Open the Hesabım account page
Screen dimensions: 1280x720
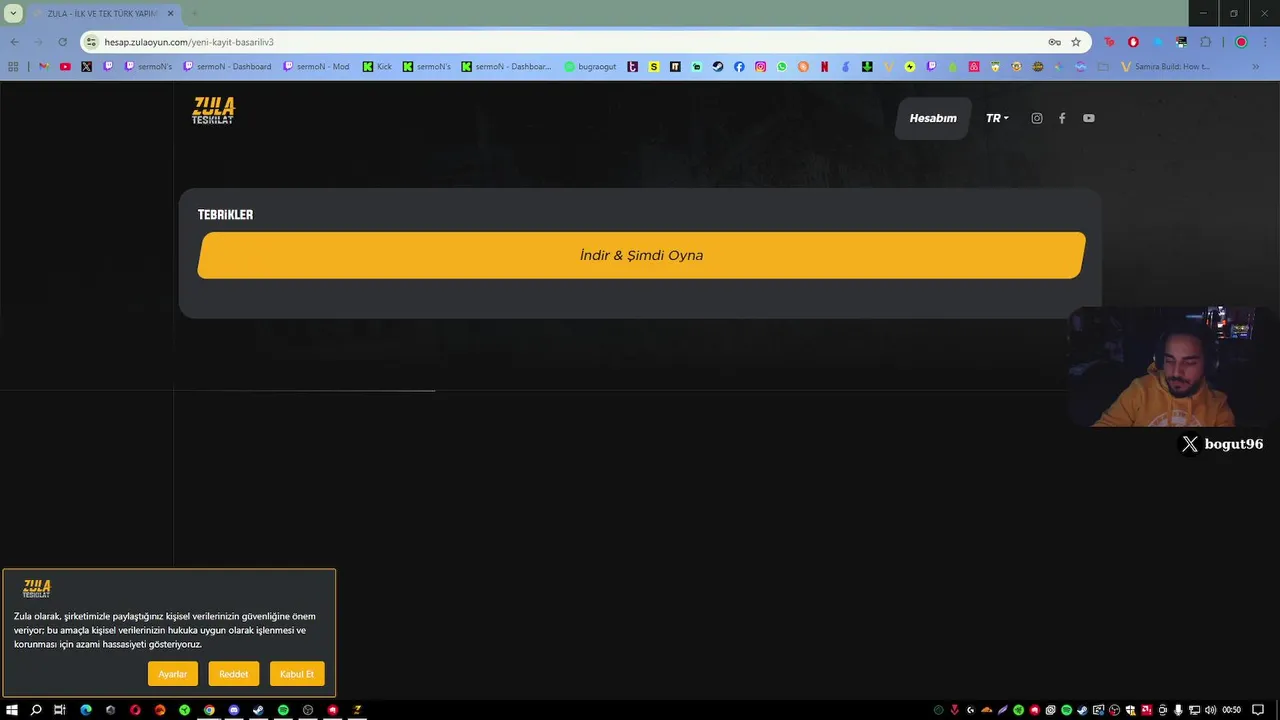coord(933,118)
